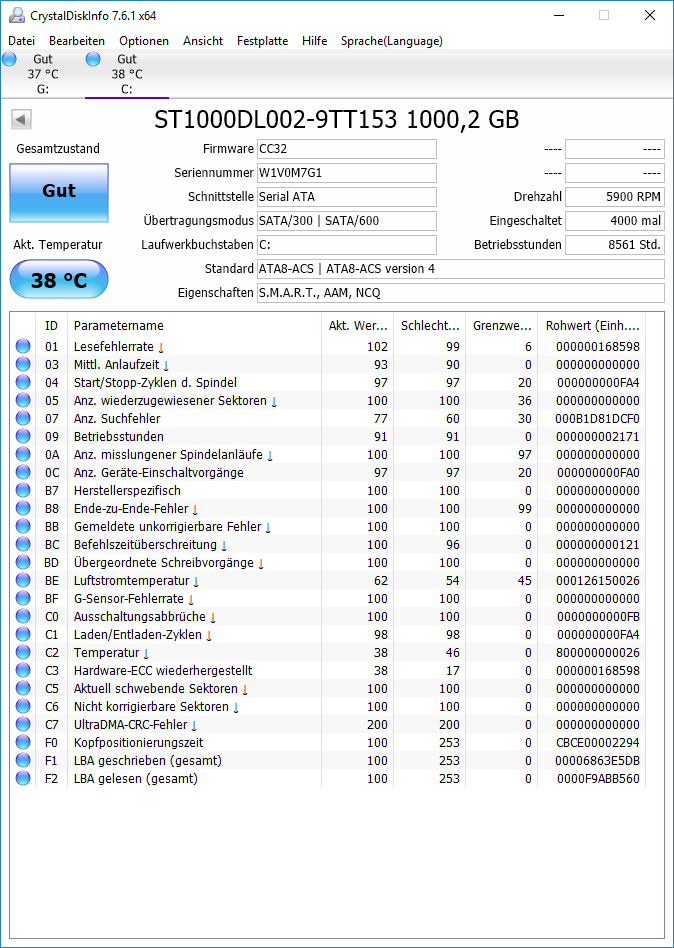The height and width of the screenshot is (948, 674).
Task: Click status orb for Ende-zu-Ende-Fehler row
Action: 23,508
